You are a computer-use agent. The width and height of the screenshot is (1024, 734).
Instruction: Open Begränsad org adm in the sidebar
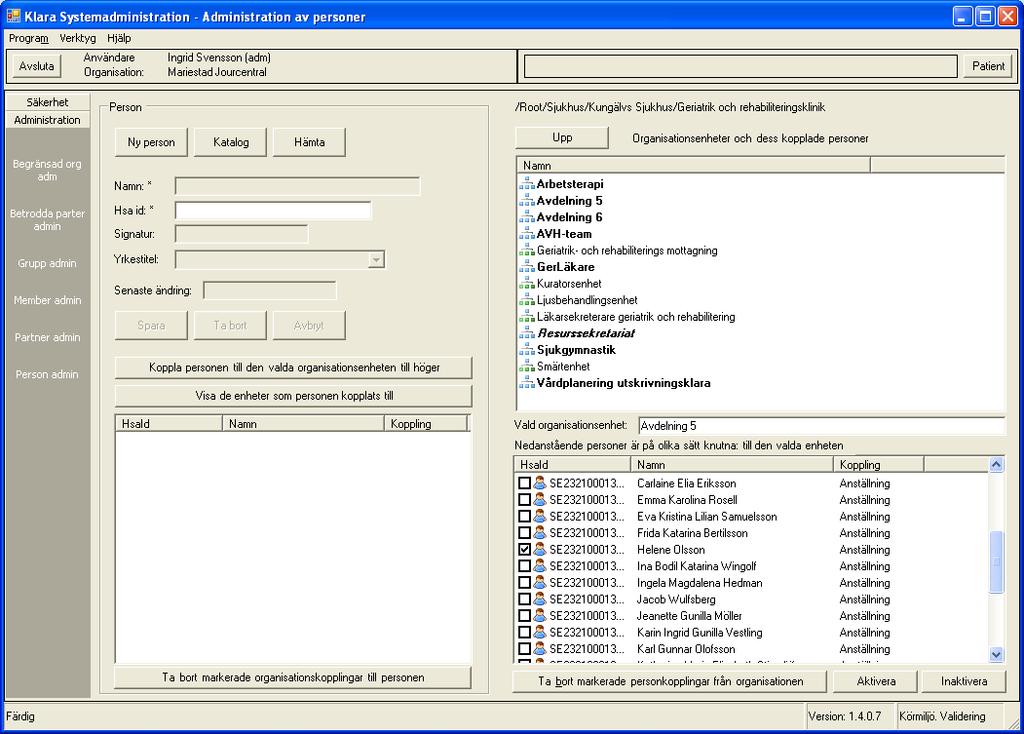[47, 170]
